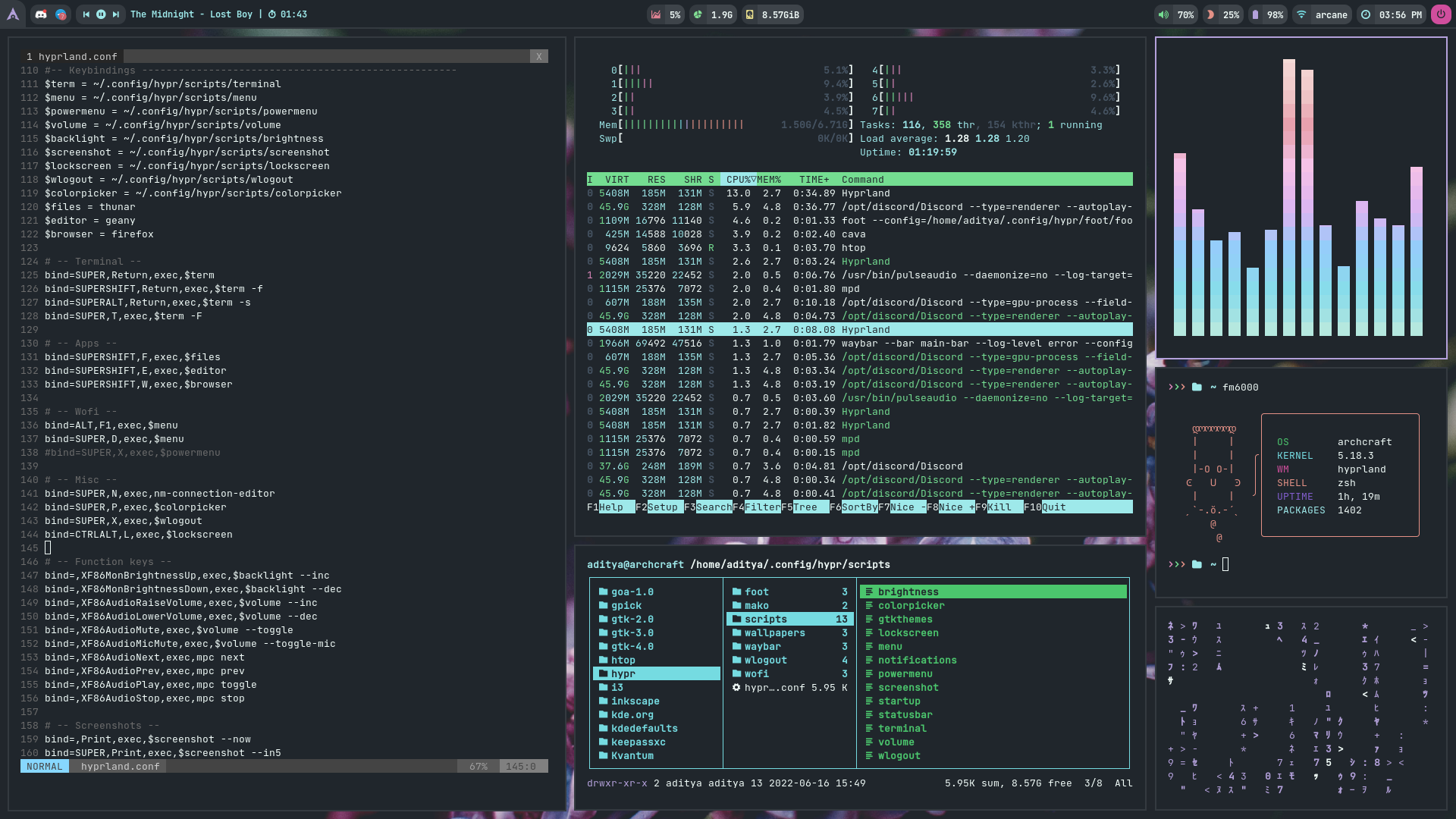The image size is (1456, 819).
Task: Sort htop by the TIME+ column
Action: pyautogui.click(x=814, y=180)
